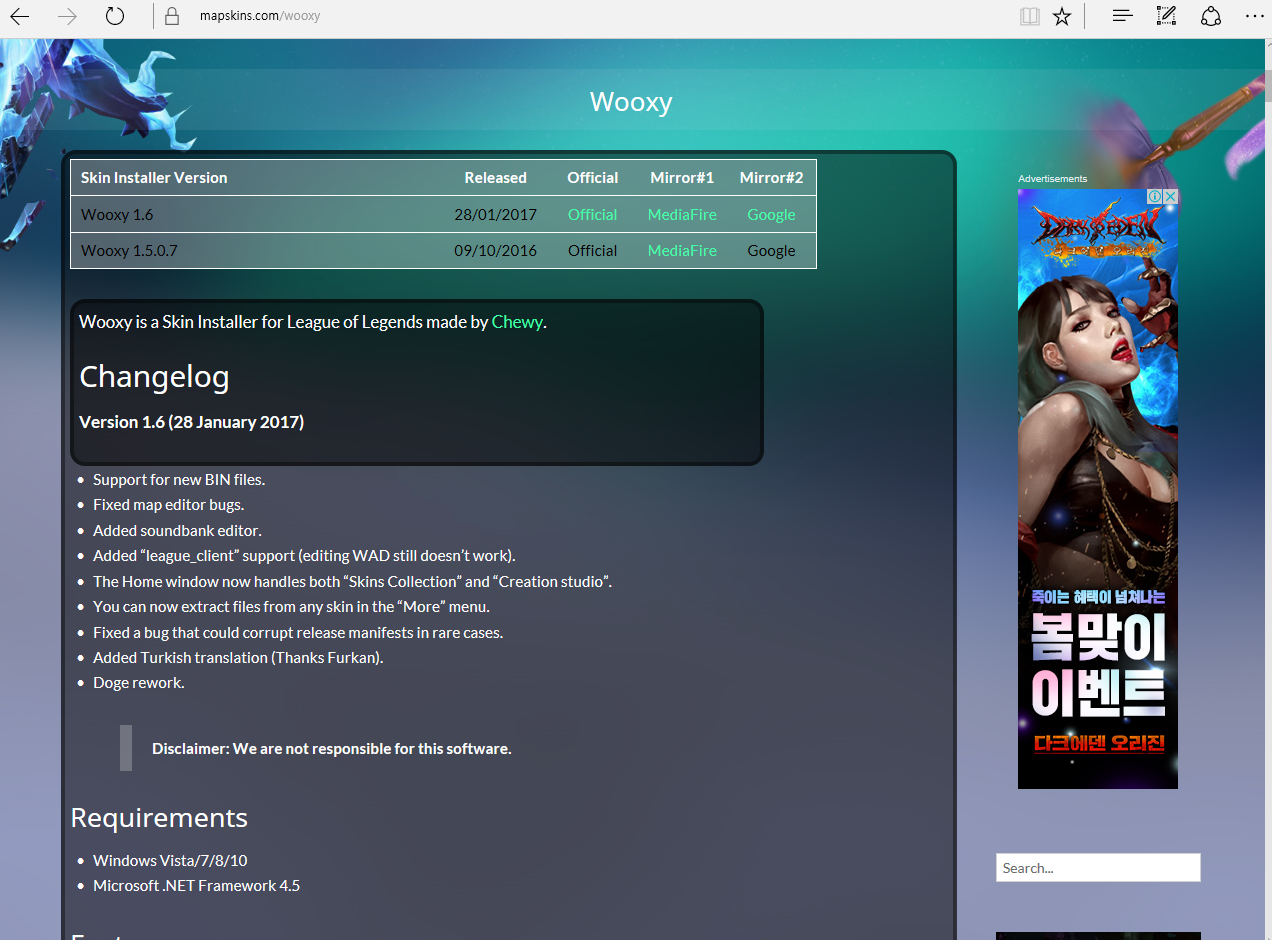Click the Home window changelog item
The height and width of the screenshot is (940, 1272).
pyautogui.click(x=352, y=581)
